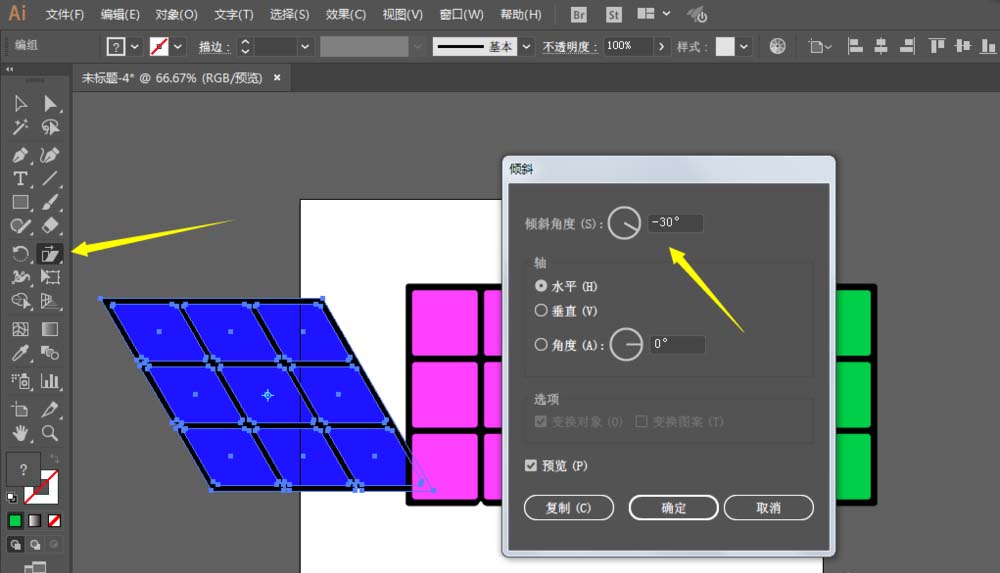Expand the stroke profile 基本 dropdown
This screenshot has height=573, width=1000.
526,47
